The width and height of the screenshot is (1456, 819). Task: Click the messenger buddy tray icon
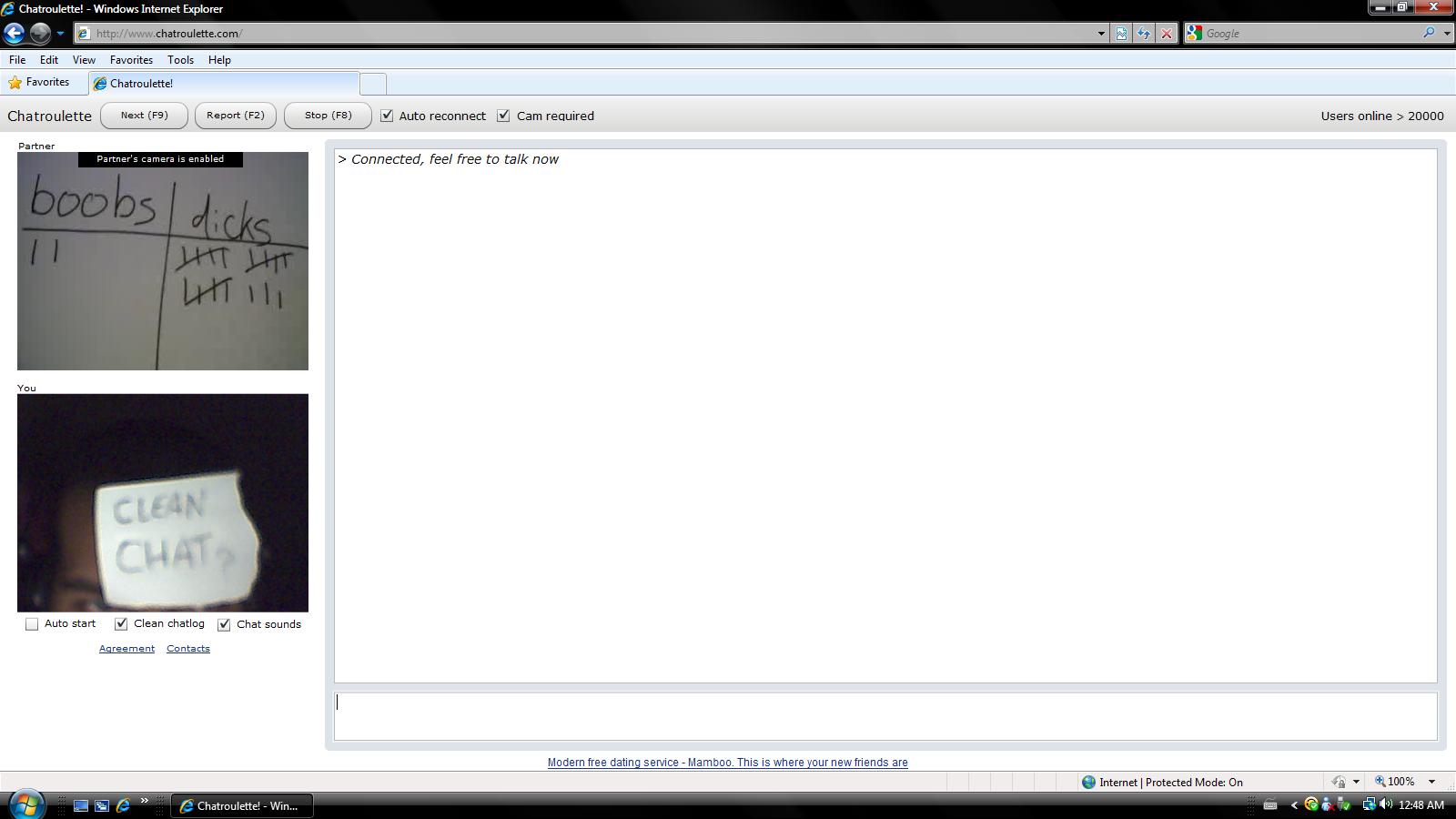coord(1328,804)
